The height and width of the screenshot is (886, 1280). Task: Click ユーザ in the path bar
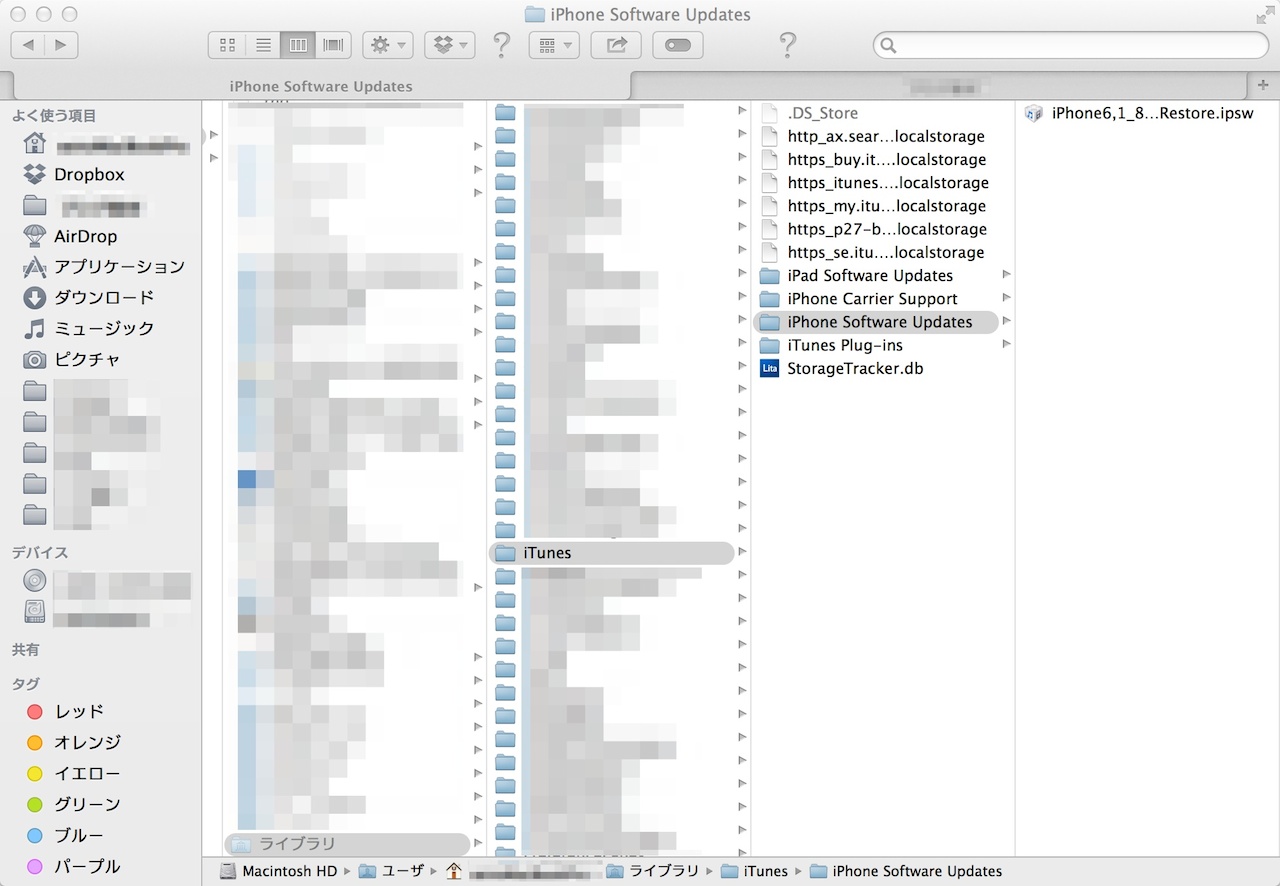point(391,871)
